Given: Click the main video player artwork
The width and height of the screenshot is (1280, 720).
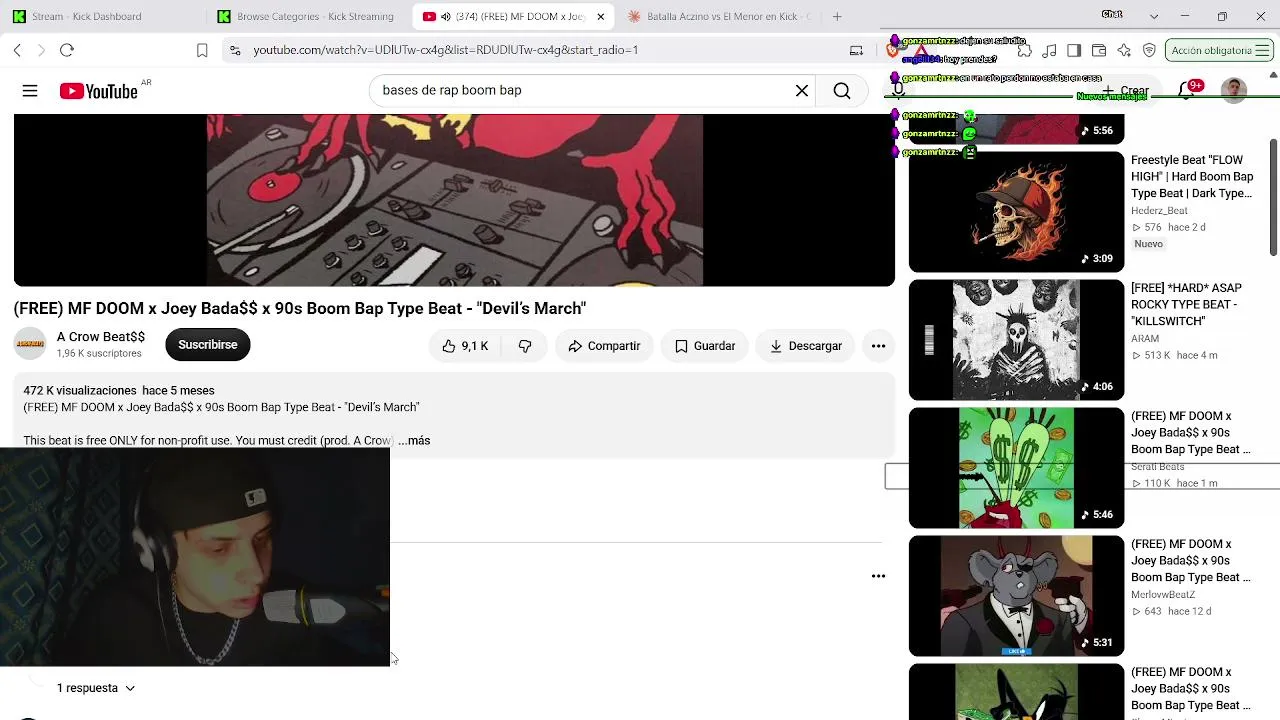Looking at the screenshot, I should 454,200.
